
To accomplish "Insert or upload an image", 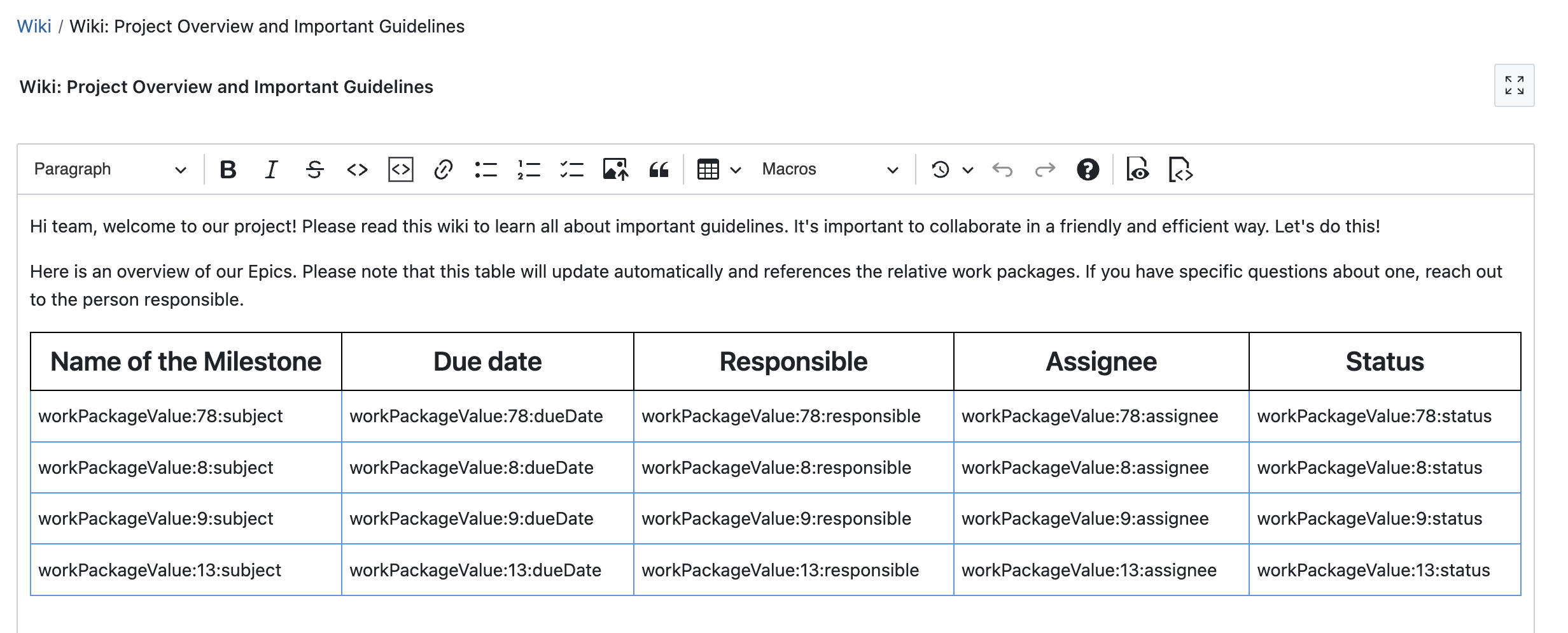I will (615, 169).
